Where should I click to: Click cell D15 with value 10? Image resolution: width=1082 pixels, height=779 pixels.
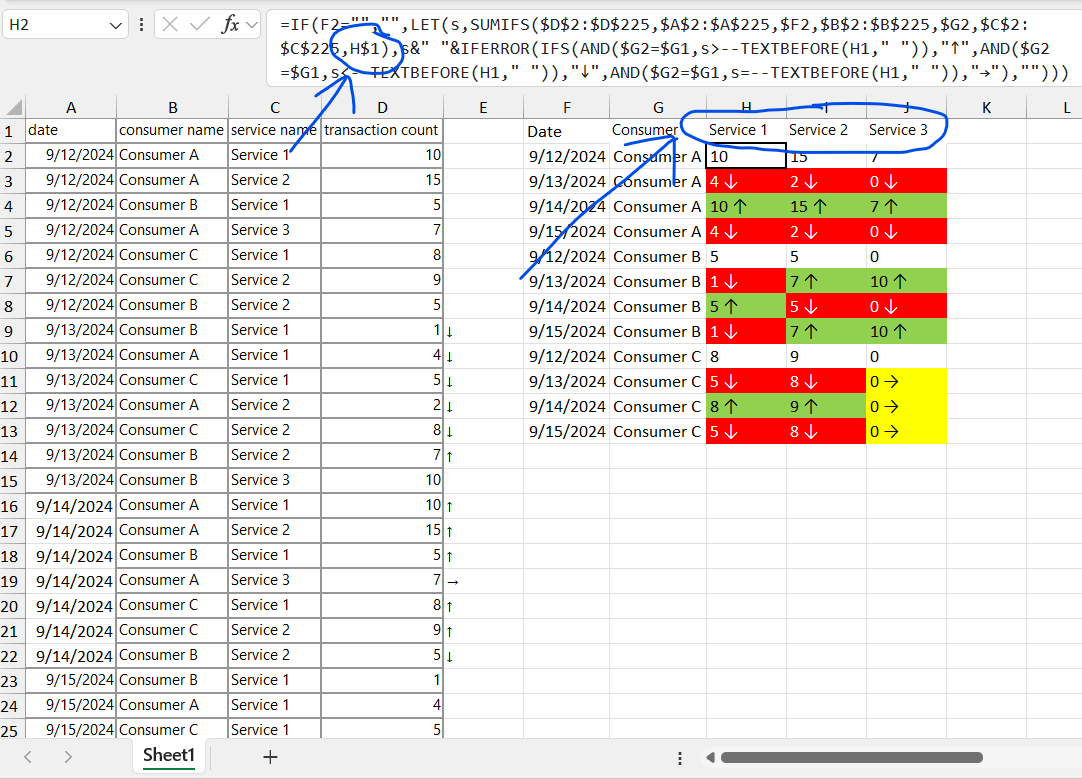click(382, 480)
